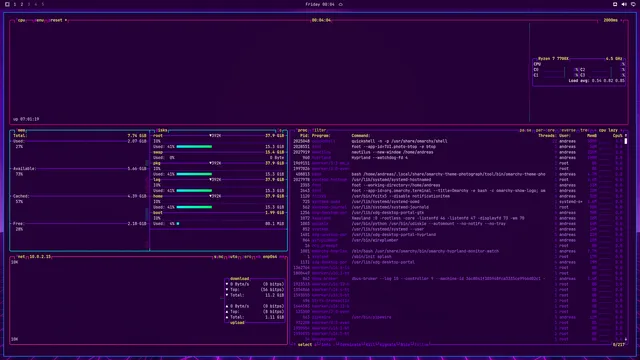
Task: Click the boot disk used bar
Action: [178, 224]
